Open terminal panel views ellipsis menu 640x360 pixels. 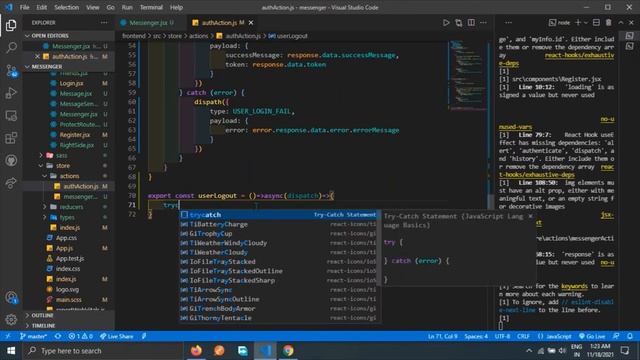click(x=508, y=23)
